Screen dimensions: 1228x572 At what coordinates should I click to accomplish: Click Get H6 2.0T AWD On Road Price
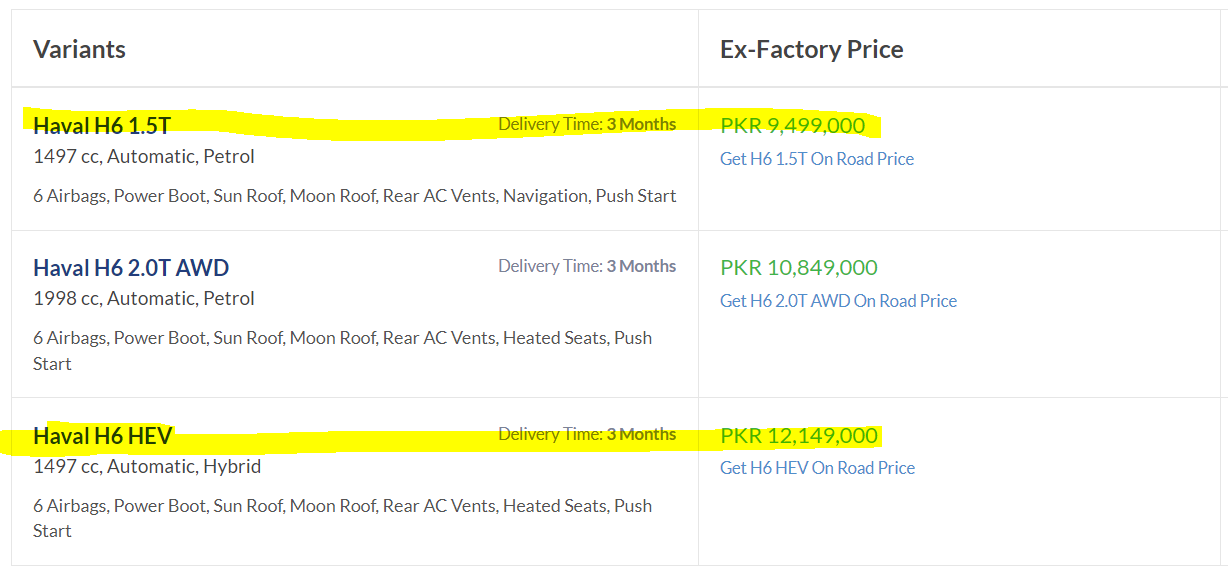click(838, 301)
